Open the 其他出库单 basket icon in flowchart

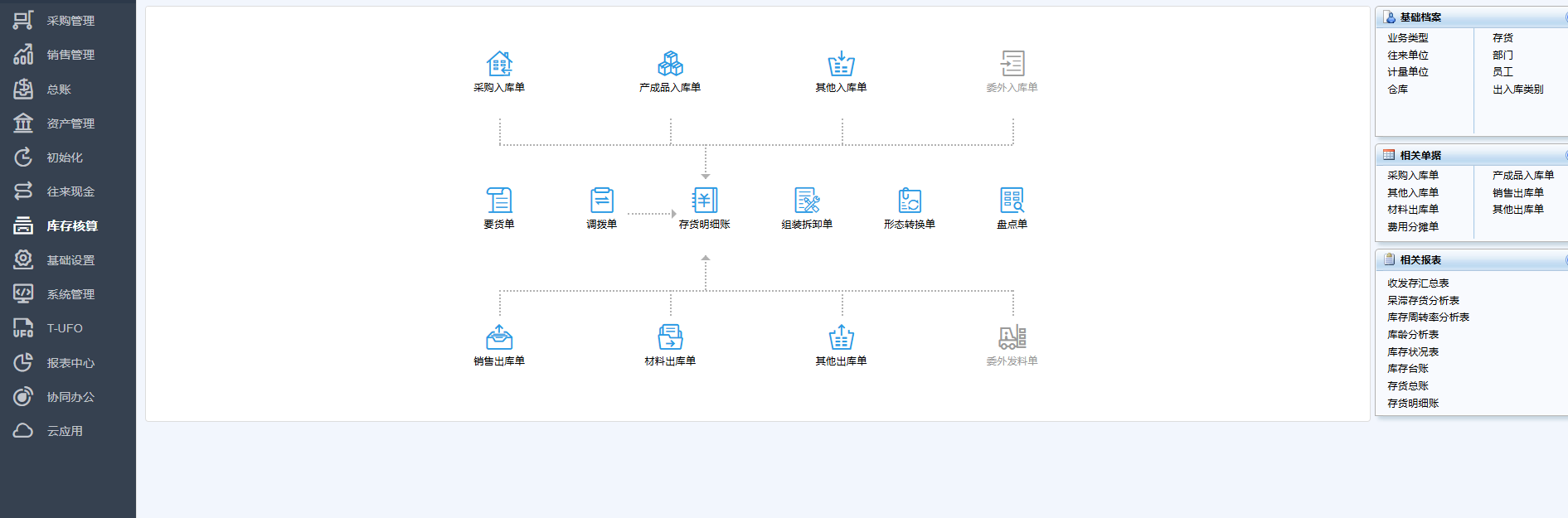tap(841, 338)
